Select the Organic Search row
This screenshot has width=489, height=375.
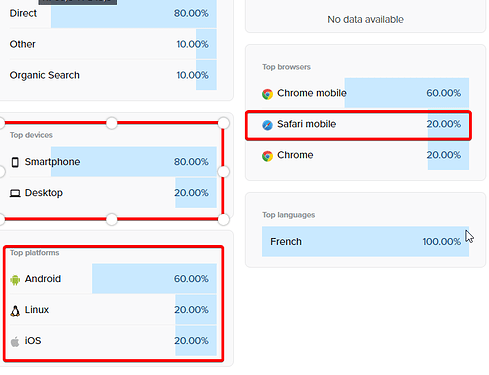[113, 75]
